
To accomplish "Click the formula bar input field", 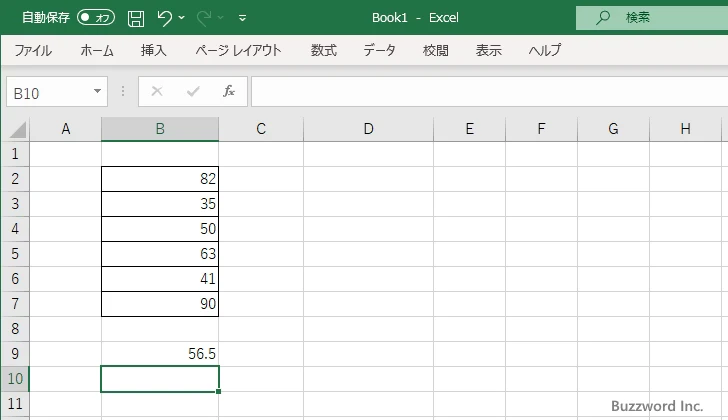I will point(480,92).
